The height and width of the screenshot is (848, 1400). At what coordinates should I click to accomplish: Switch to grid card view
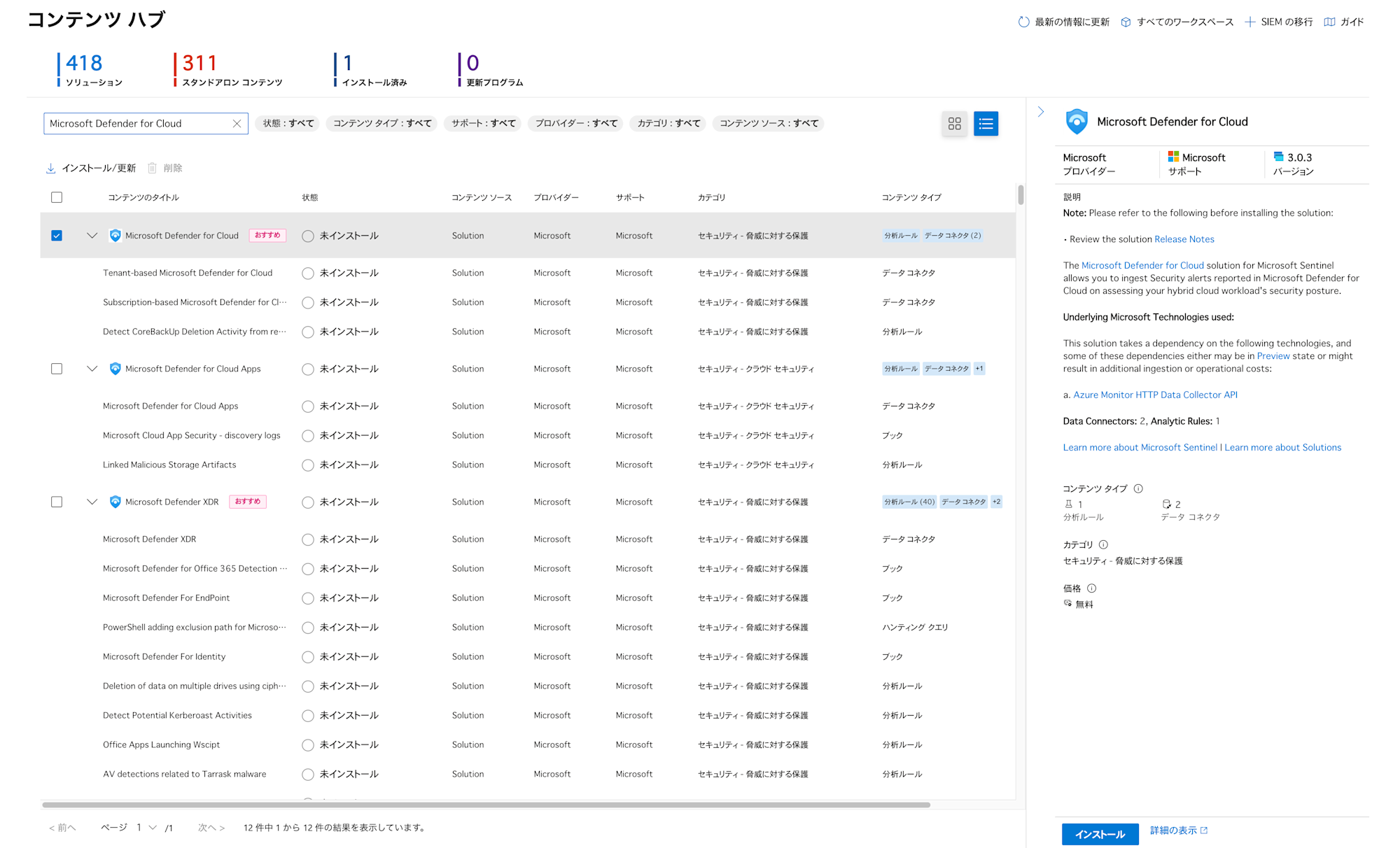(954, 123)
